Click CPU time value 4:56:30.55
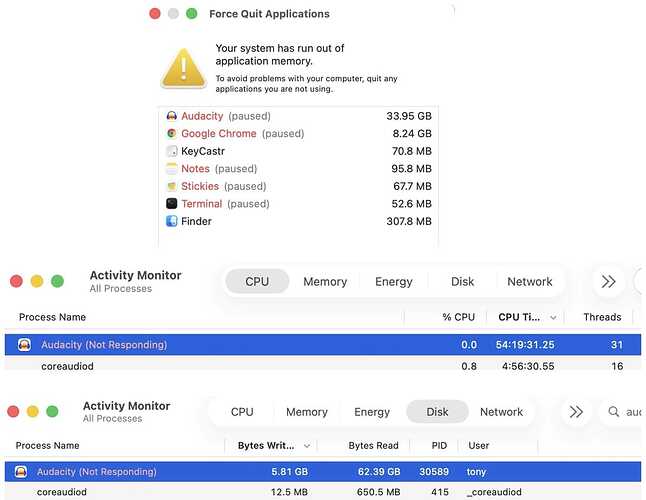Image resolution: width=646 pixels, height=500 pixels. coord(528,366)
